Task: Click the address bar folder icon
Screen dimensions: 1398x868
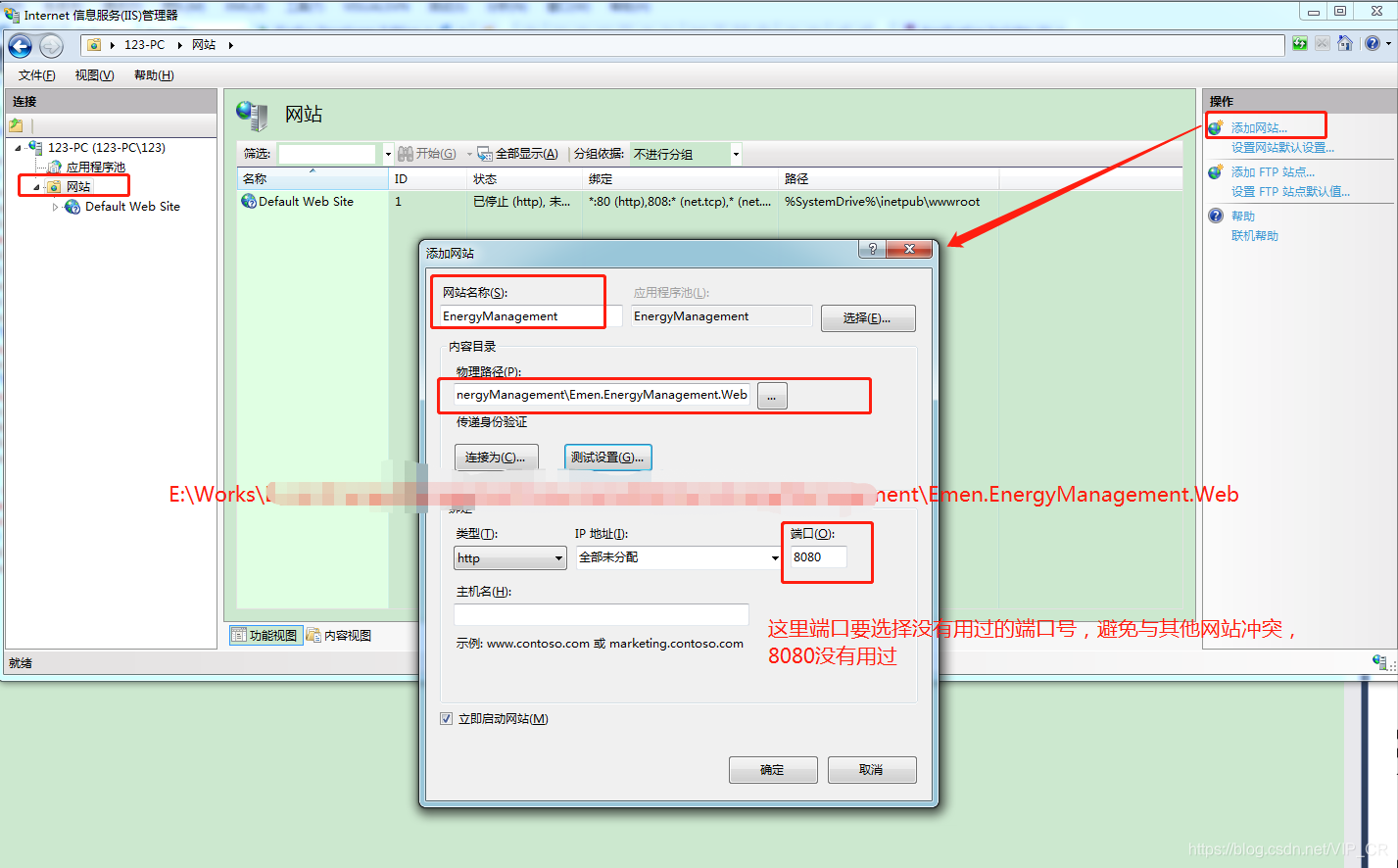Action: click(x=94, y=45)
